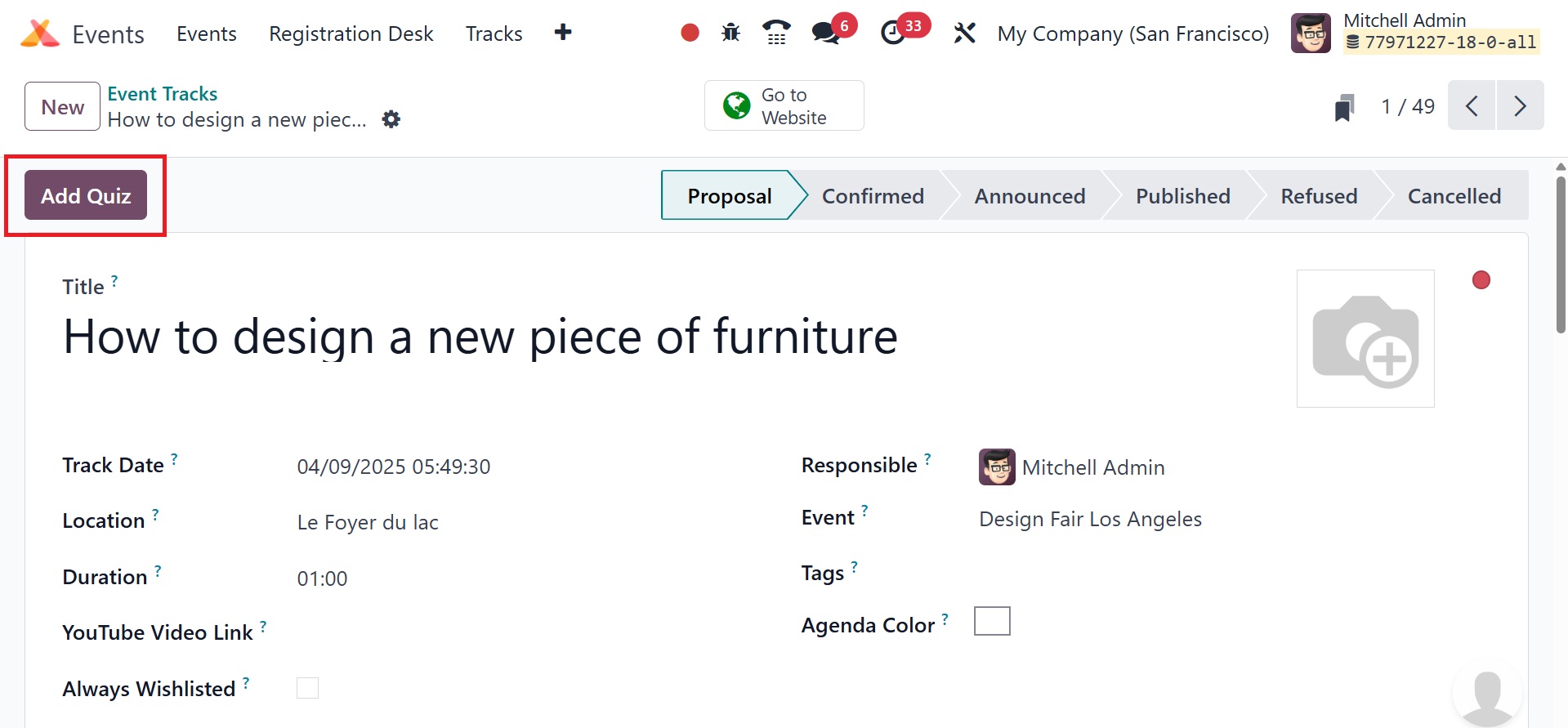Click the bug debug tools icon
The height and width of the screenshot is (728, 1568).
pos(730,33)
